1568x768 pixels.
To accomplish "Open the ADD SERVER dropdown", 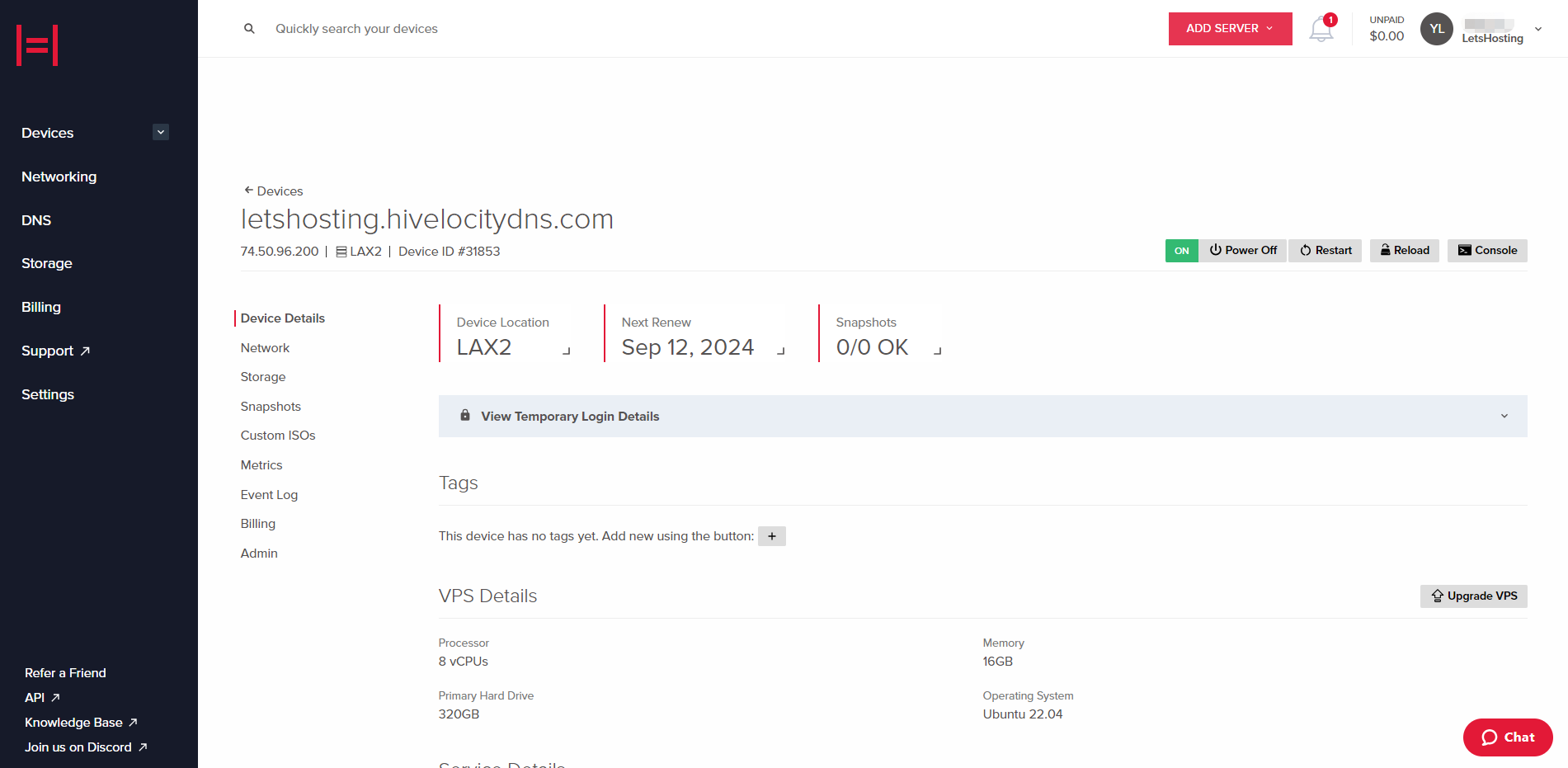I will (1230, 29).
